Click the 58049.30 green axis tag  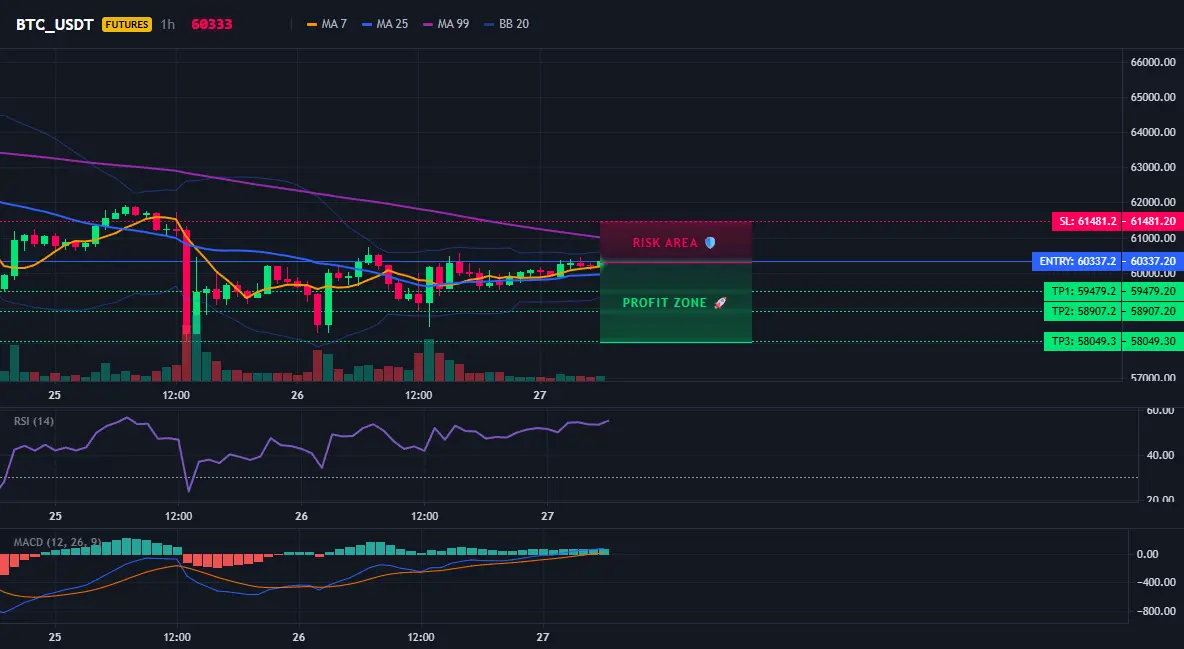(1152, 341)
